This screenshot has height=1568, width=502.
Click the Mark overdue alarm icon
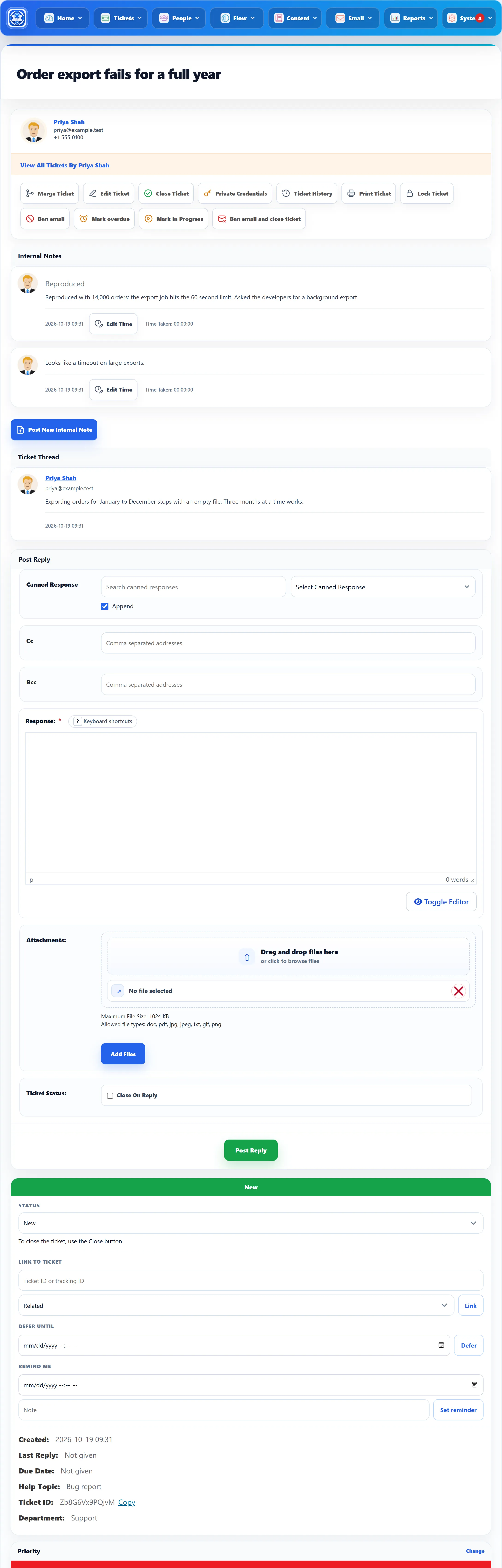[x=84, y=219]
